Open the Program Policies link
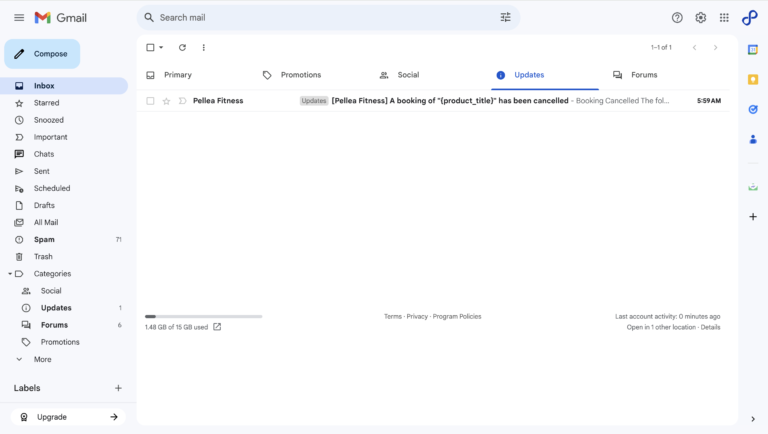Image resolution: width=768 pixels, height=434 pixels. tap(457, 316)
